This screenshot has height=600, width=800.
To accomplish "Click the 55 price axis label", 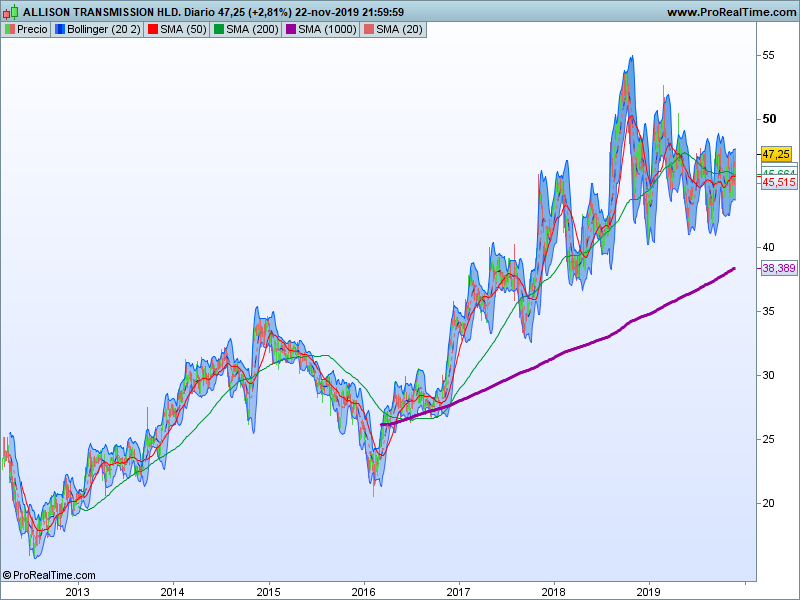I will 768,55.
